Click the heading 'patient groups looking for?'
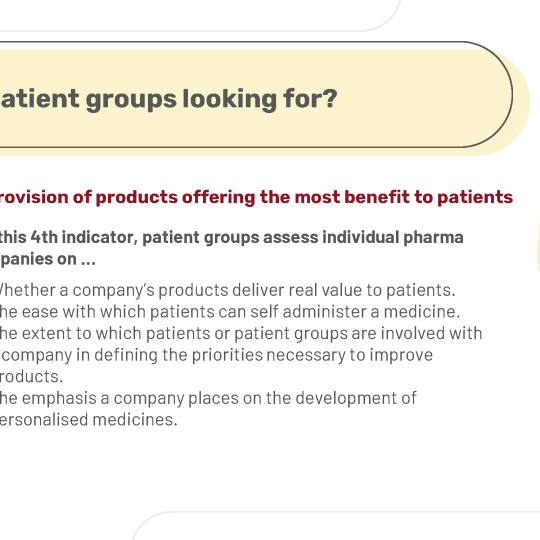This screenshot has width=540, height=540. 168,100
